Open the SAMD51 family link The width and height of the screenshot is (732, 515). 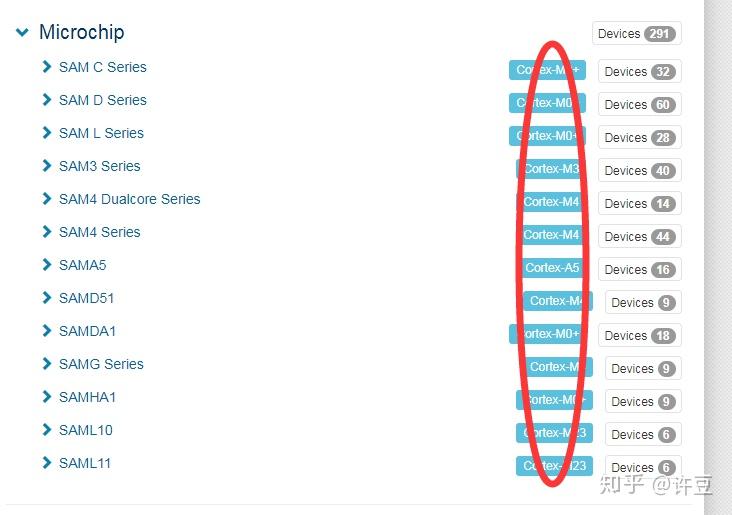tap(86, 298)
